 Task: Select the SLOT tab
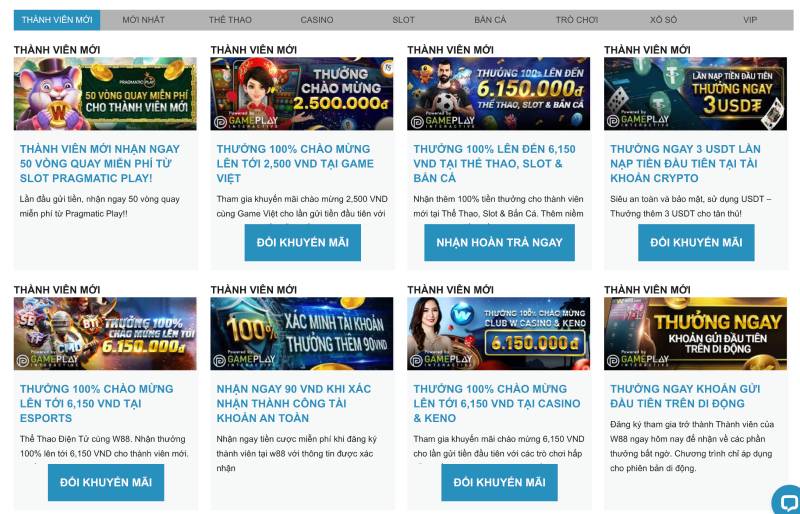403,20
